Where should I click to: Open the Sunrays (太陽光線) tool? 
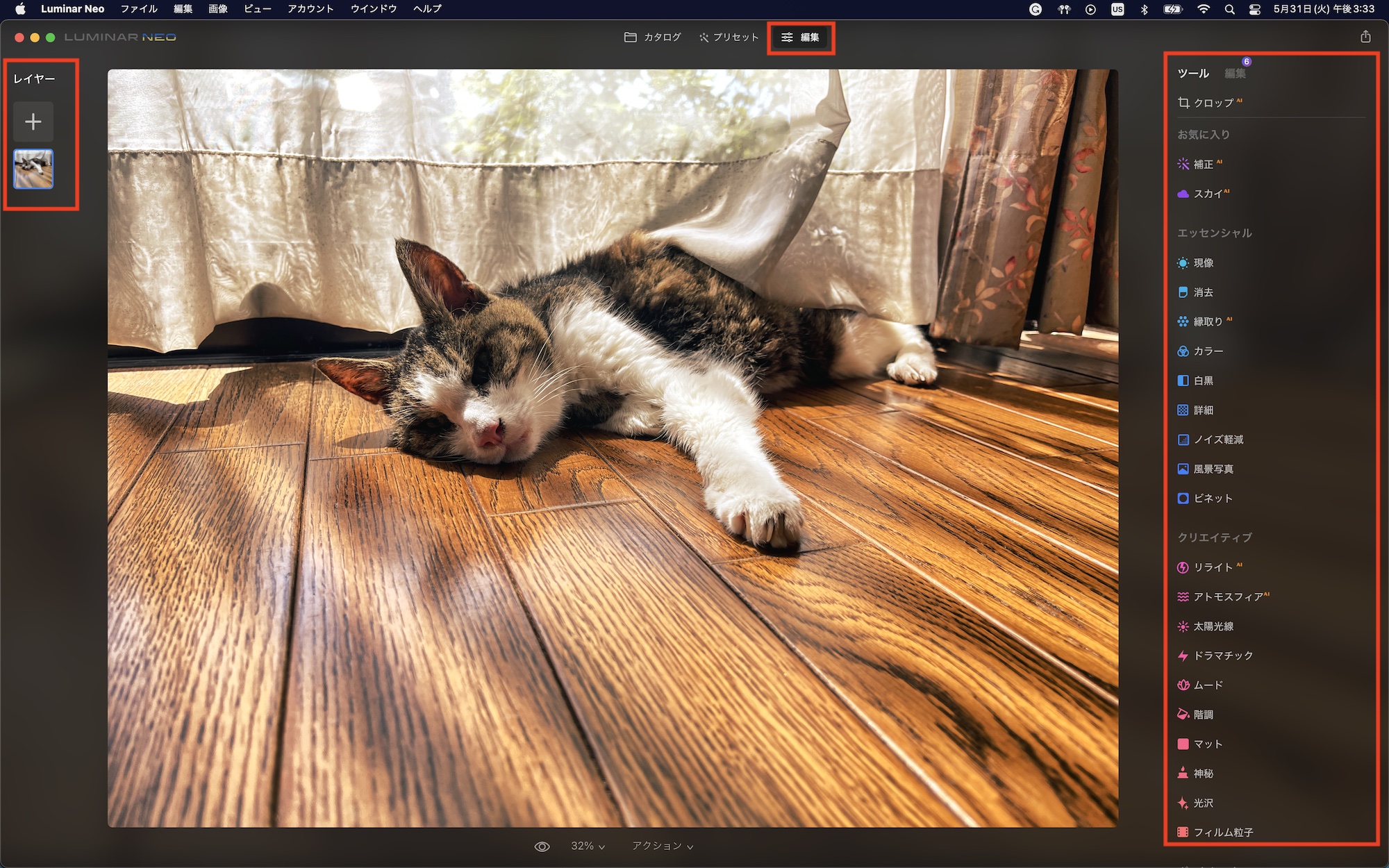1213,626
